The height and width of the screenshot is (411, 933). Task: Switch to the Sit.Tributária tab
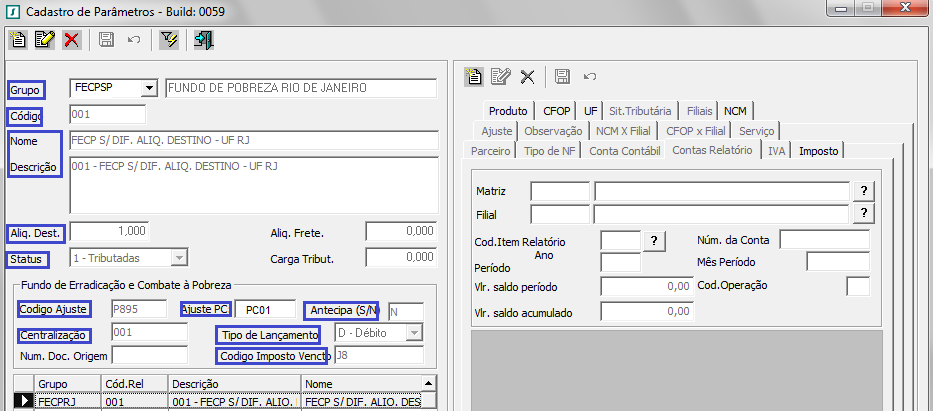(640, 111)
